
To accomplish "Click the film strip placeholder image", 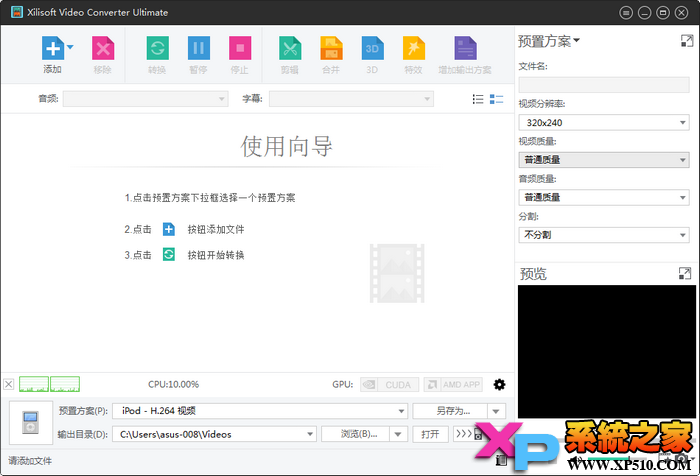I will pyautogui.click(x=397, y=273).
